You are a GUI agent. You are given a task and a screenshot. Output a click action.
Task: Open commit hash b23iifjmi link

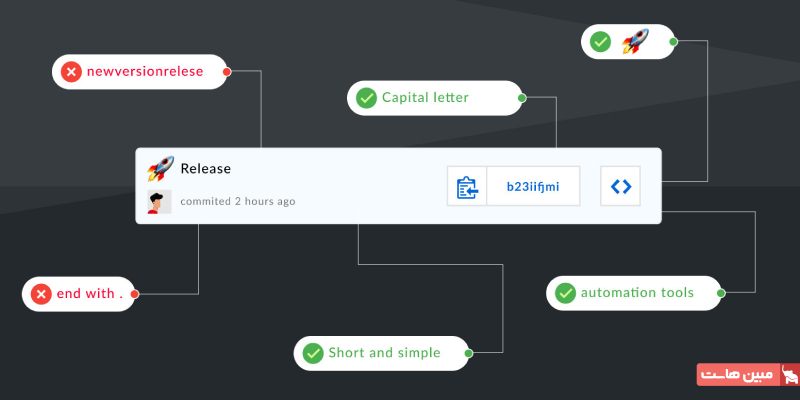[533, 187]
